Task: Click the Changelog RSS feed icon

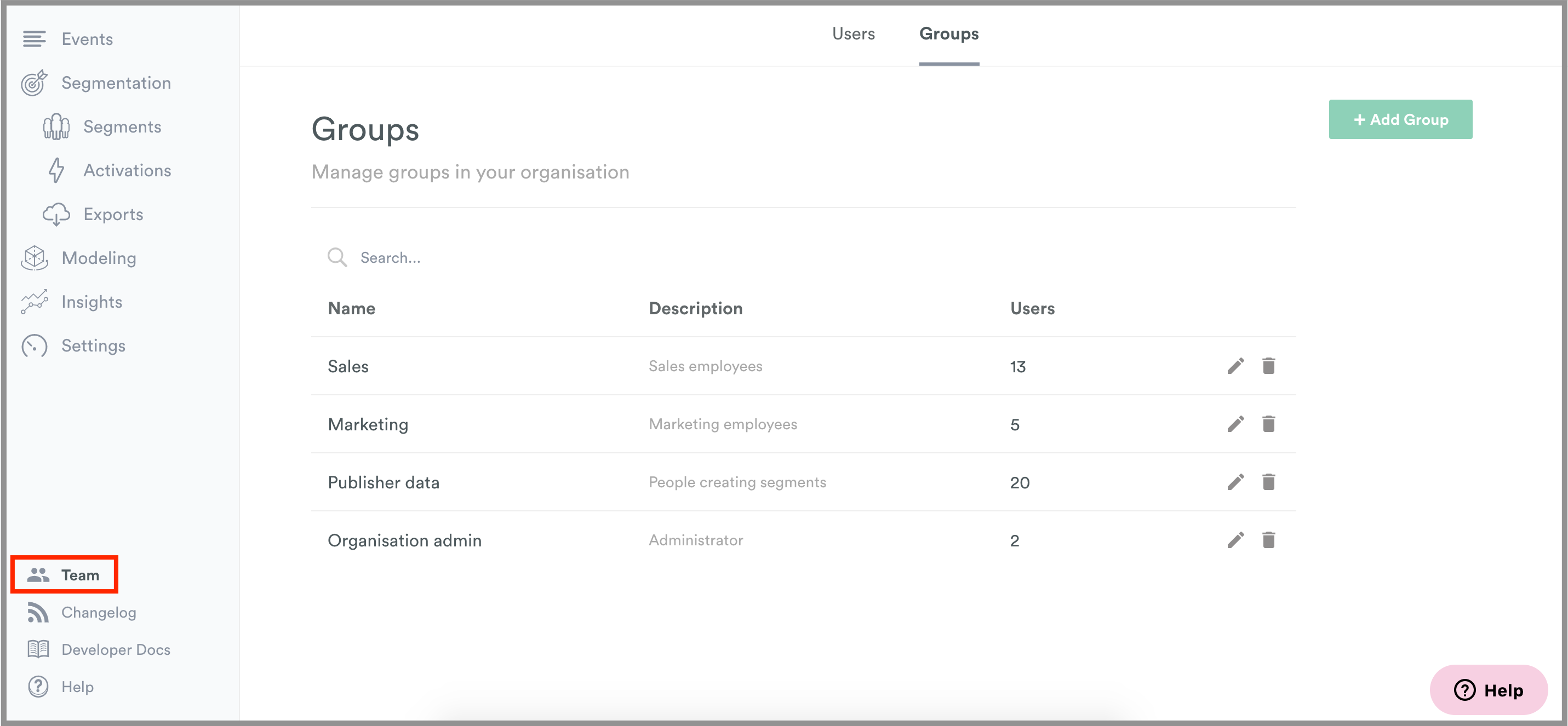Action: tap(38, 612)
